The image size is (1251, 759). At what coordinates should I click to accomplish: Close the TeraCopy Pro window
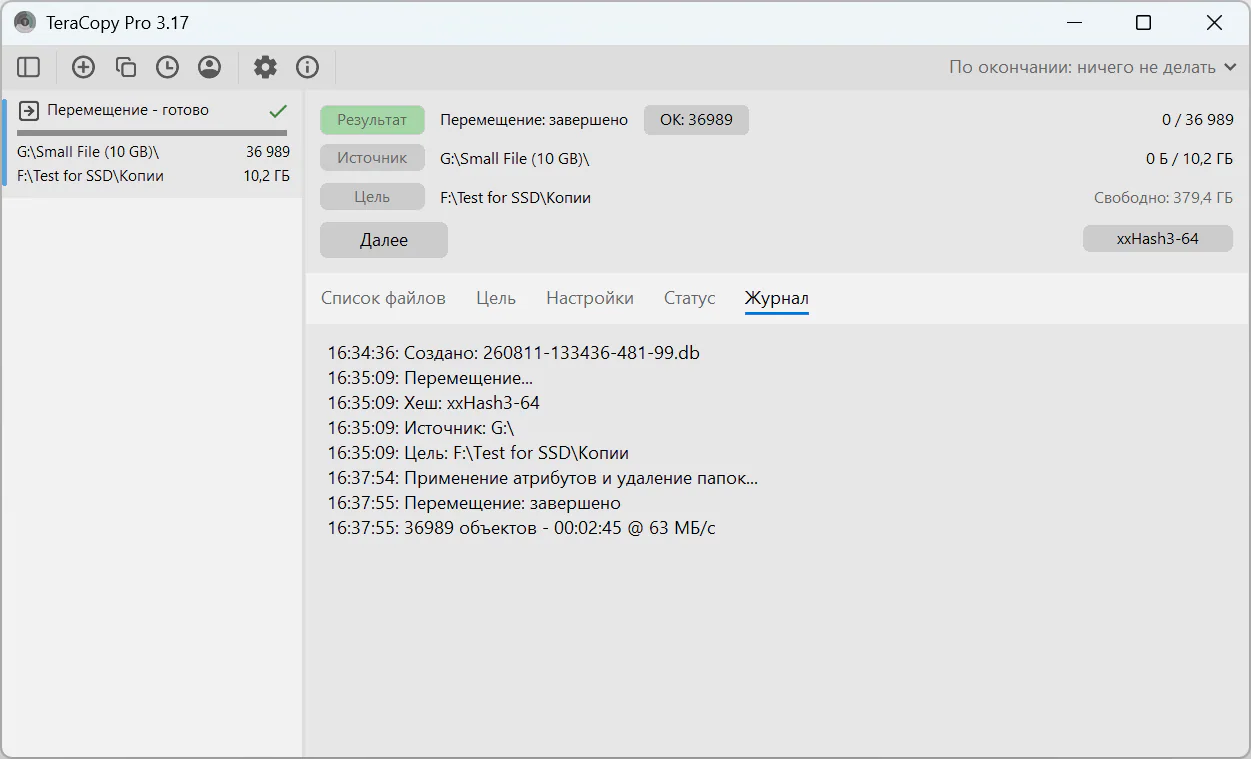click(x=1214, y=22)
